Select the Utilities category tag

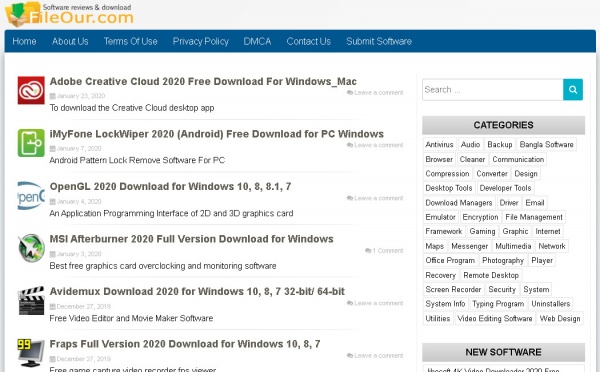coord(438,318)
